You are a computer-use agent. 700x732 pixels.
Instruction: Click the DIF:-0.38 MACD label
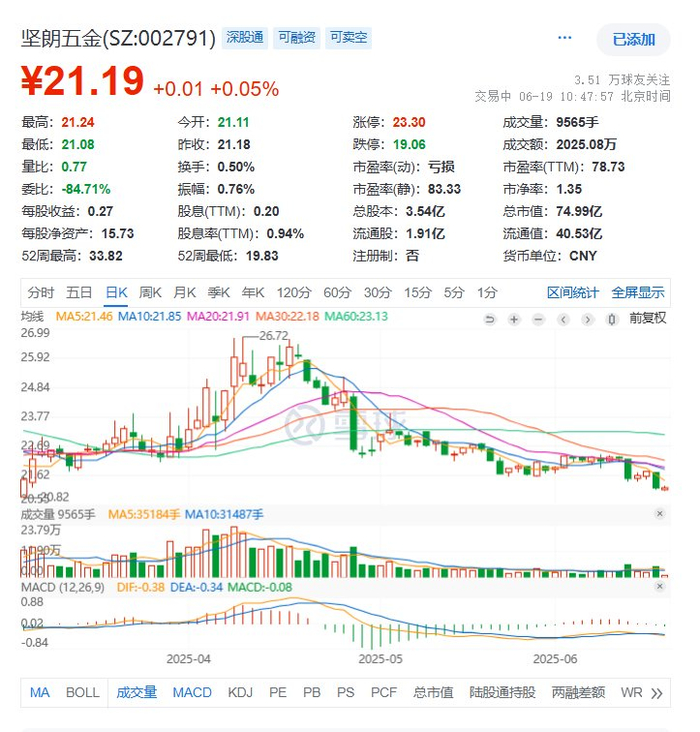tap(141, 587)
